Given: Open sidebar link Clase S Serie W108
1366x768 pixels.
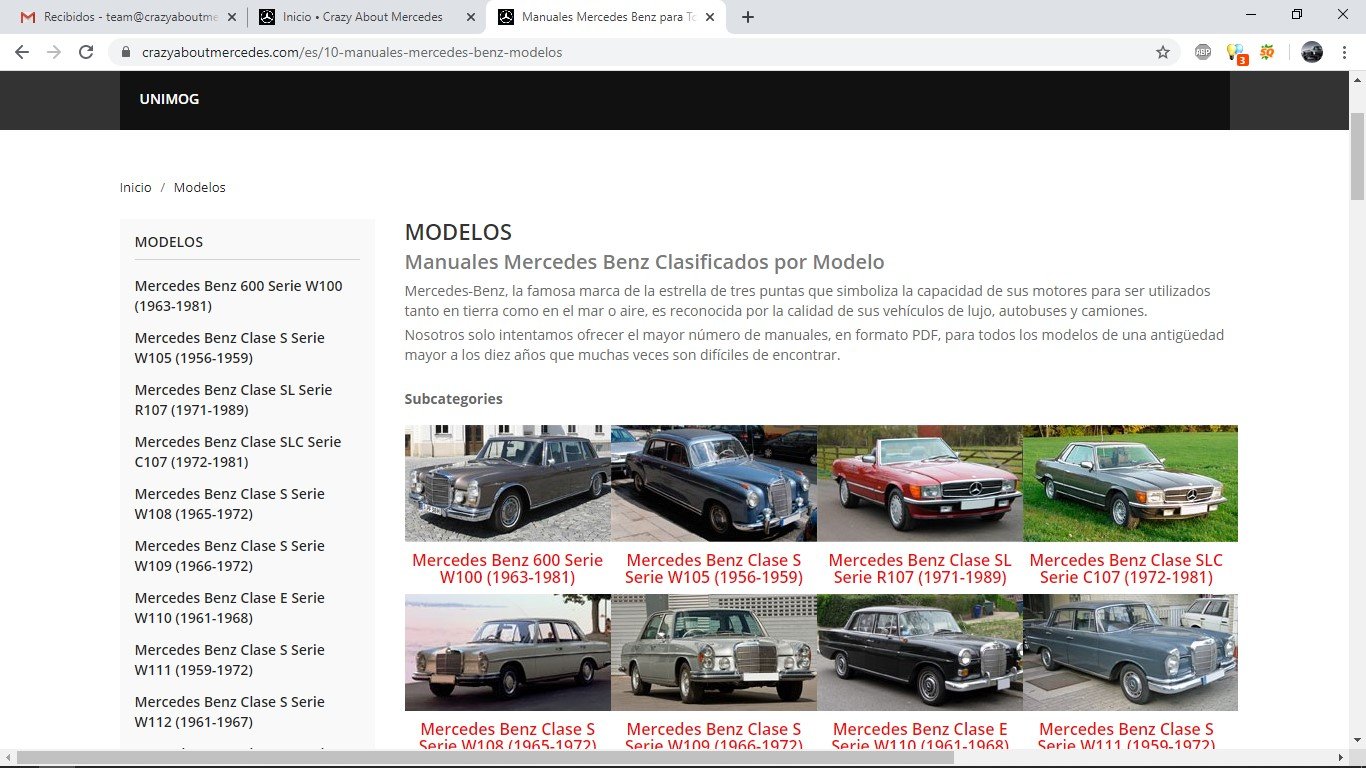Looking at the screenshot, I should pyautogui.click(x=230, y=504).
